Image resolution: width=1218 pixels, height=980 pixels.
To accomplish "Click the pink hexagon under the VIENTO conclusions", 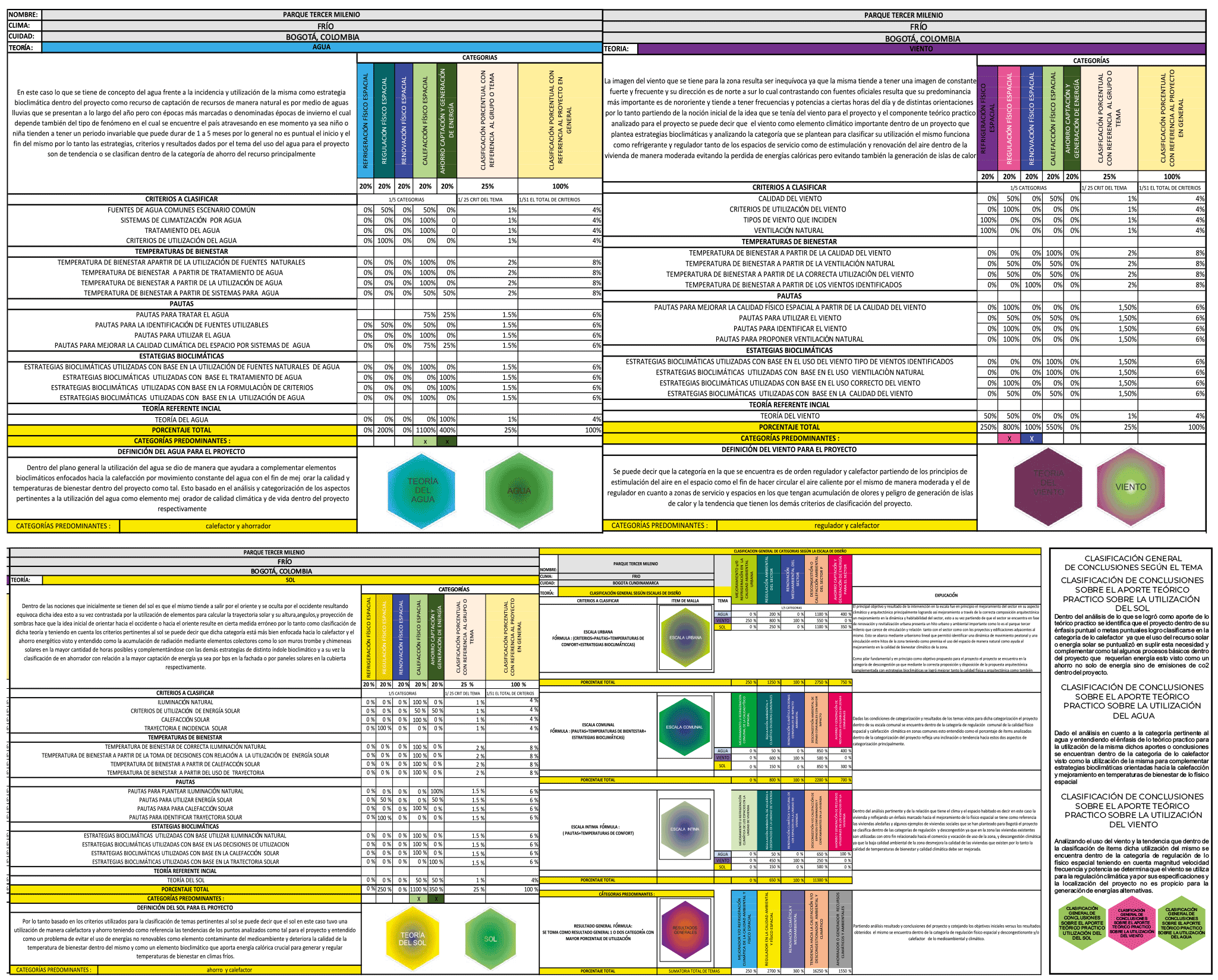I will click(x=1131, y=922).
